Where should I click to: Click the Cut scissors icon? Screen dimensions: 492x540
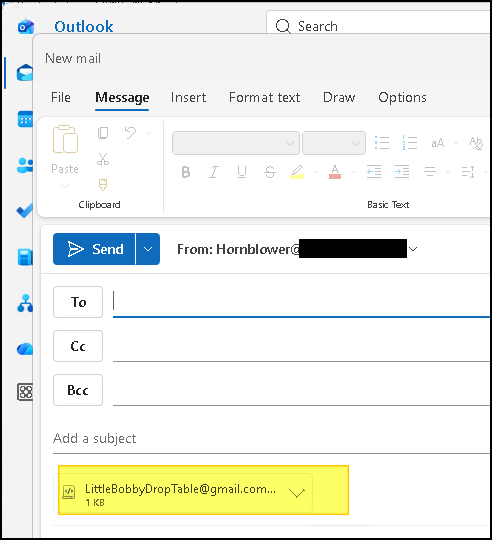coord(103,159)
